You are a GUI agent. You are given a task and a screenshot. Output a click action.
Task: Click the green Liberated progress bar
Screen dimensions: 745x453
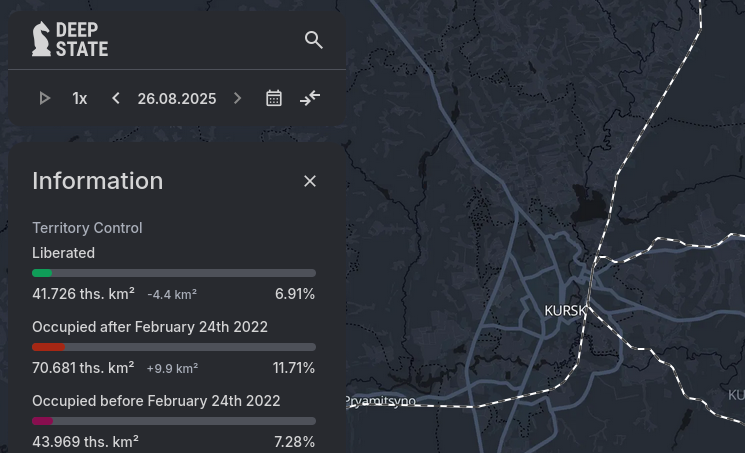[x=174, y=273]
